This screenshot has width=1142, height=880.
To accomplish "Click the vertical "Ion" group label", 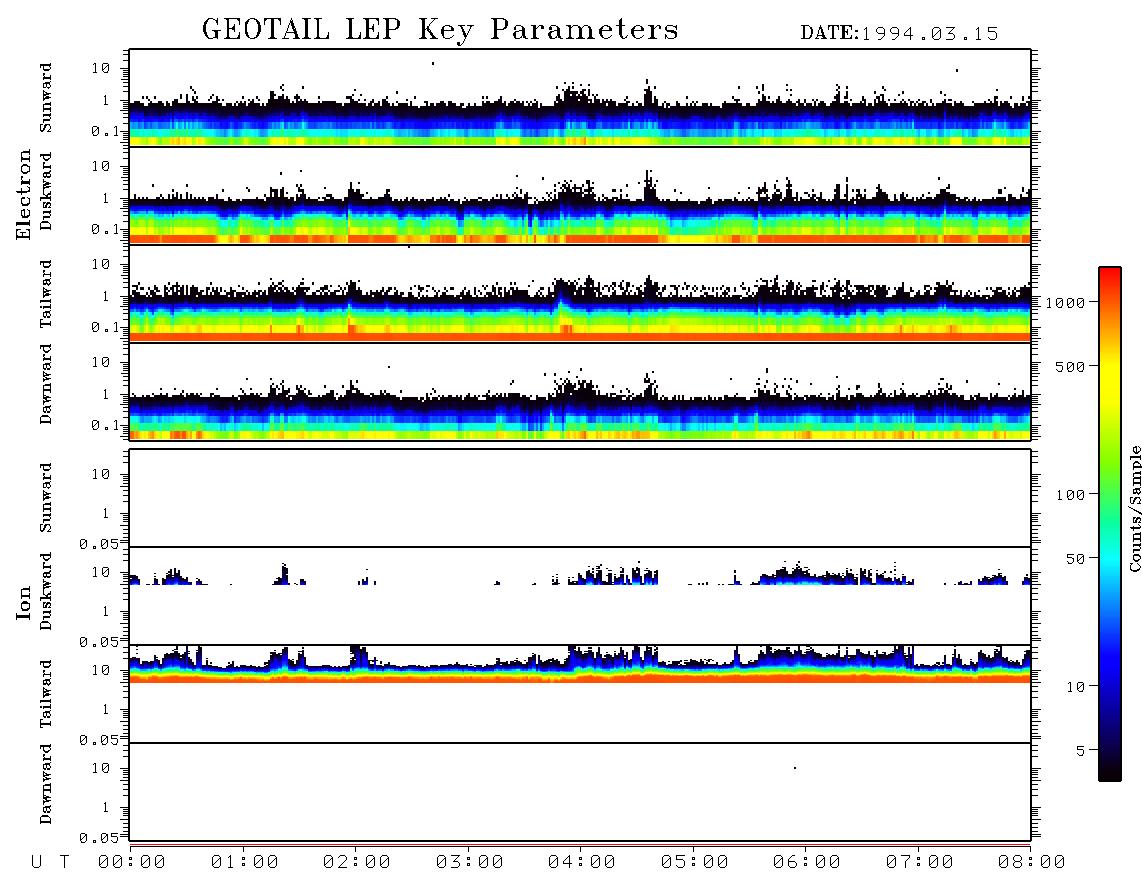I will point(23,602).
